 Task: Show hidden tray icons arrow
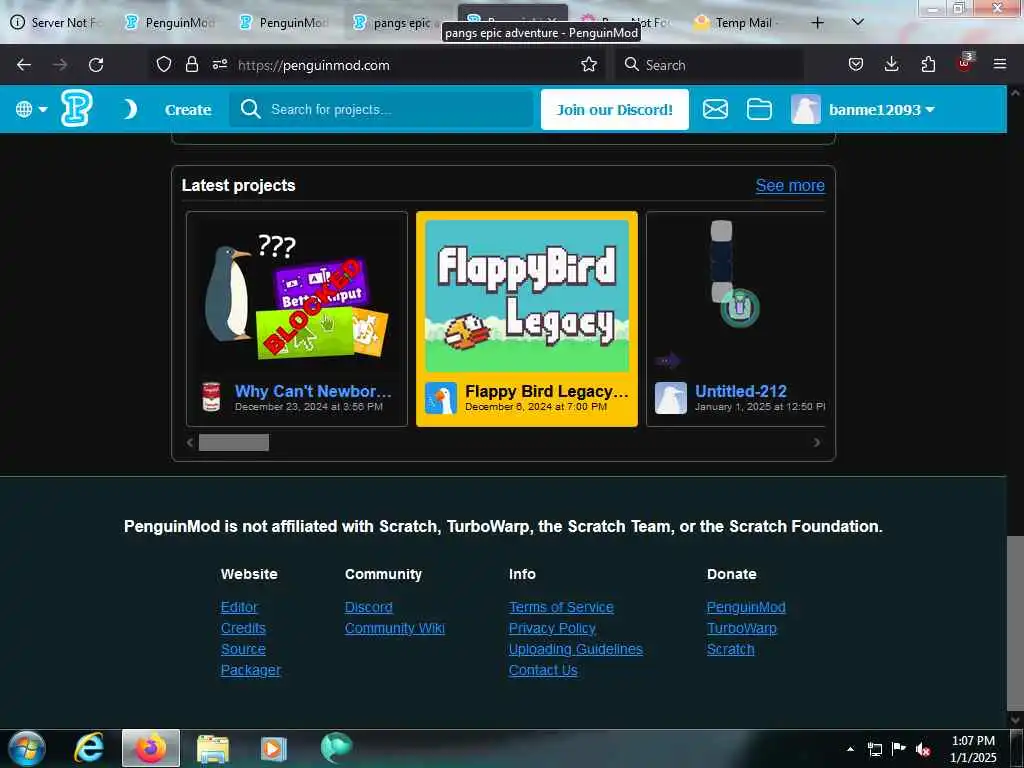[x=850, y=749]
